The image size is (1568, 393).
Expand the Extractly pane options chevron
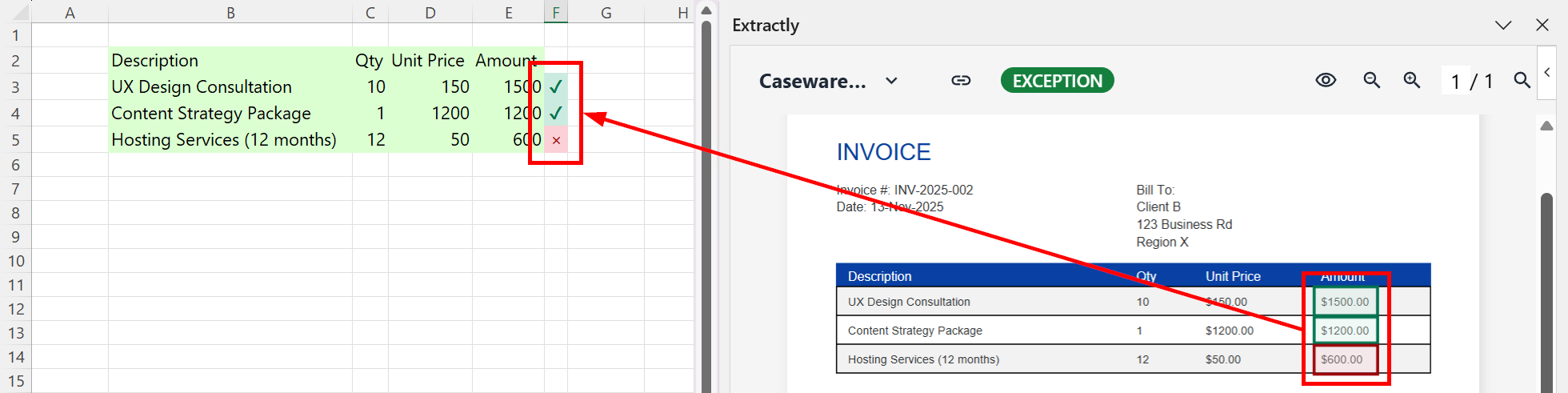click(1503, 25)
